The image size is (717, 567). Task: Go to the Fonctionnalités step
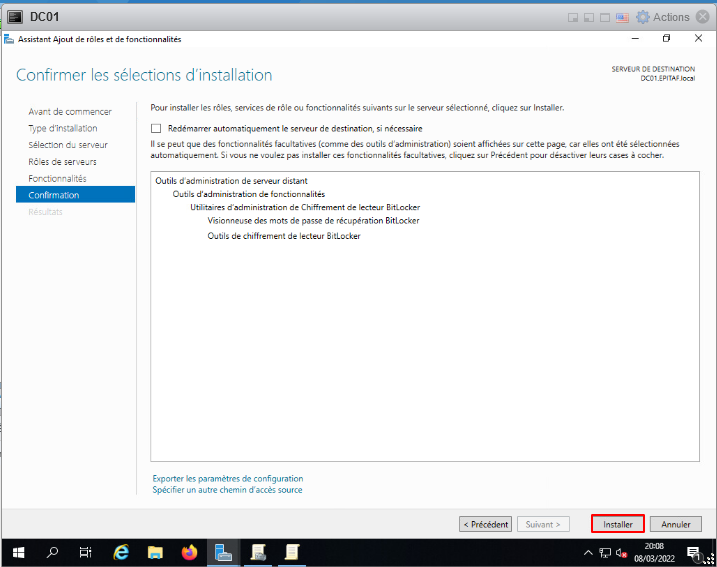click(58, 178)
